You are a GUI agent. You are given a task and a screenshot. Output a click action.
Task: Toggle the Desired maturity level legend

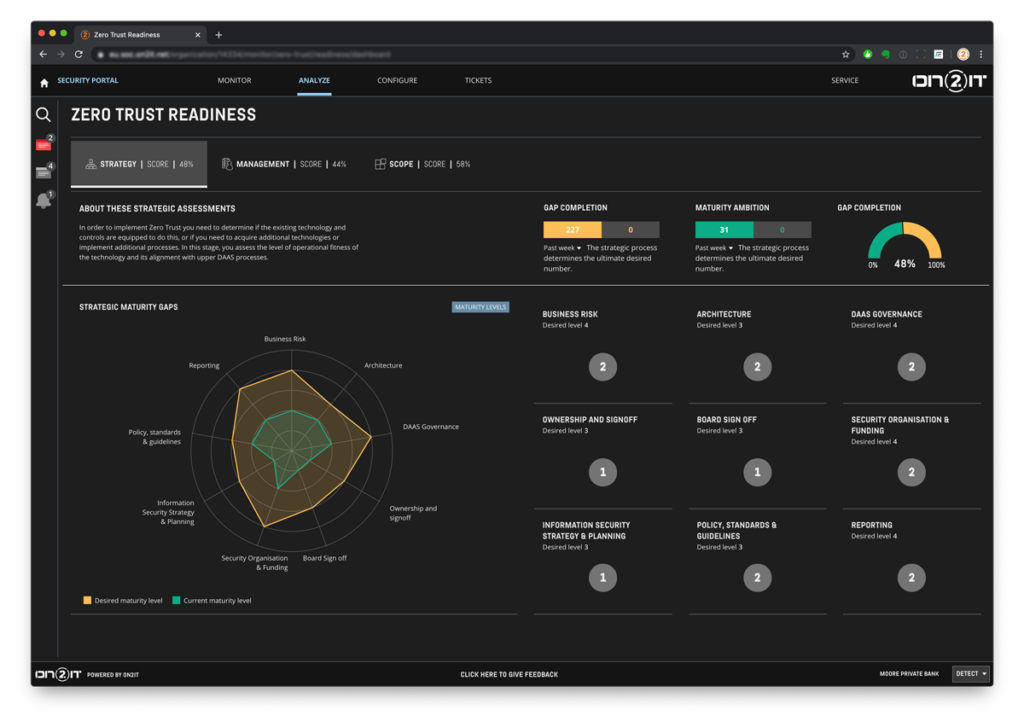[123, 600]
